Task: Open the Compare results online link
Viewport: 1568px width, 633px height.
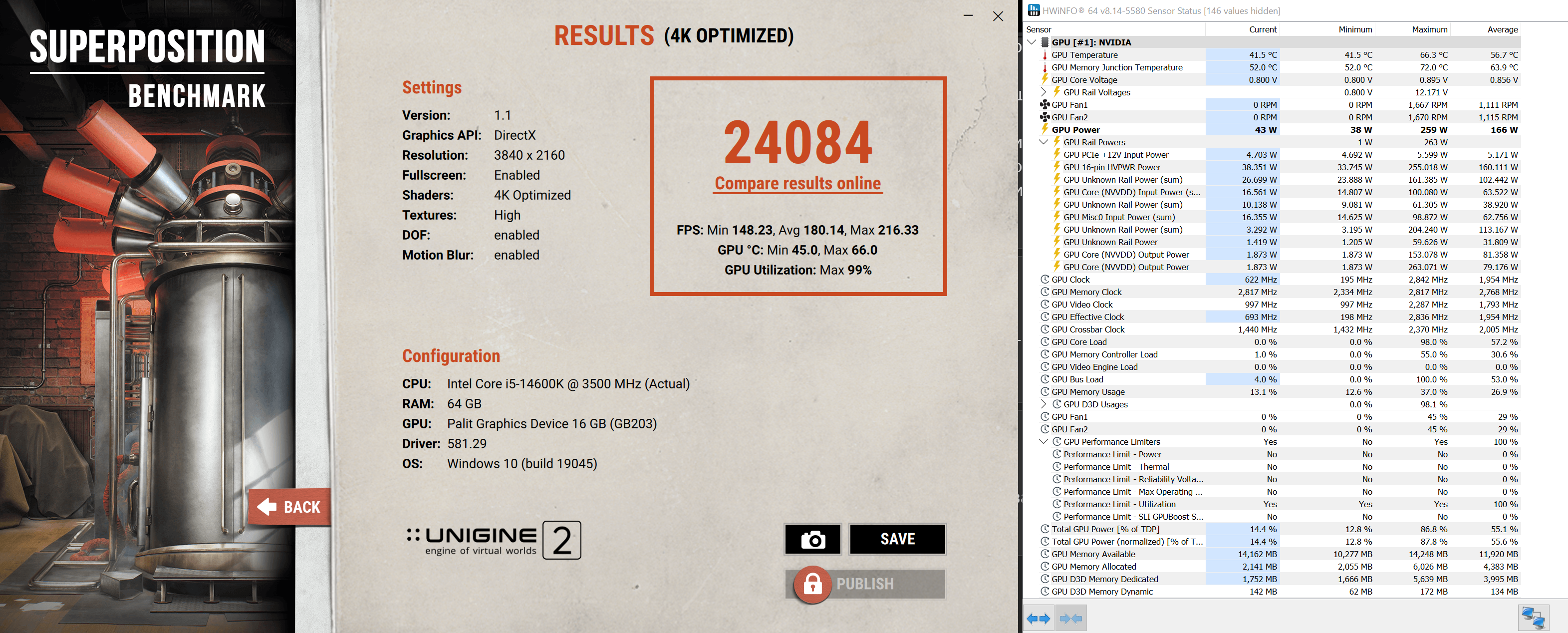Action: (797, 183)
